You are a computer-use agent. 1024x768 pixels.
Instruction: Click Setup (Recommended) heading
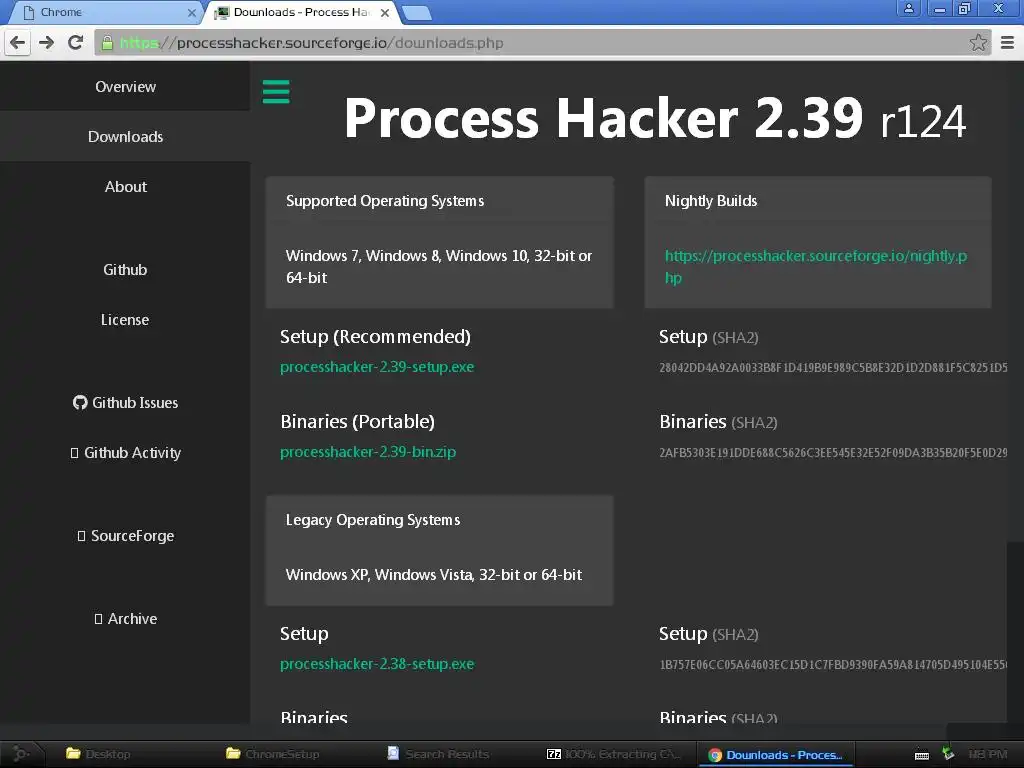[x=376, y=337]
